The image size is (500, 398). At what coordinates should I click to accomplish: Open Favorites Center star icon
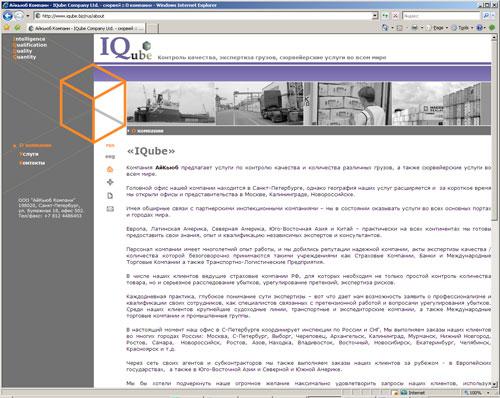pos(7,28)
